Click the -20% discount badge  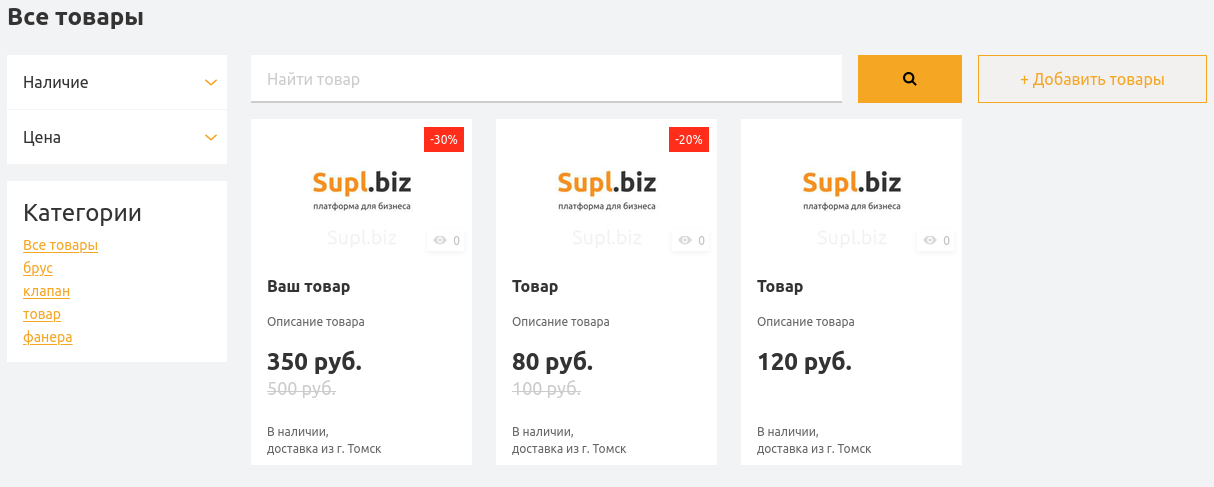[689, 140]
